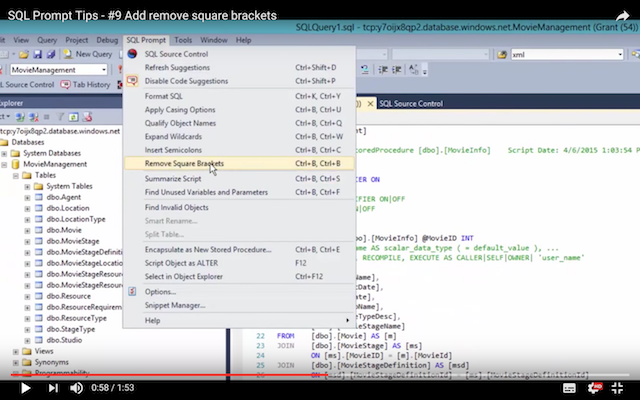The width and height of the screenshot is (640, 400).
Task: Toggle subtitles with the captions icon
Action: point(569,388)
